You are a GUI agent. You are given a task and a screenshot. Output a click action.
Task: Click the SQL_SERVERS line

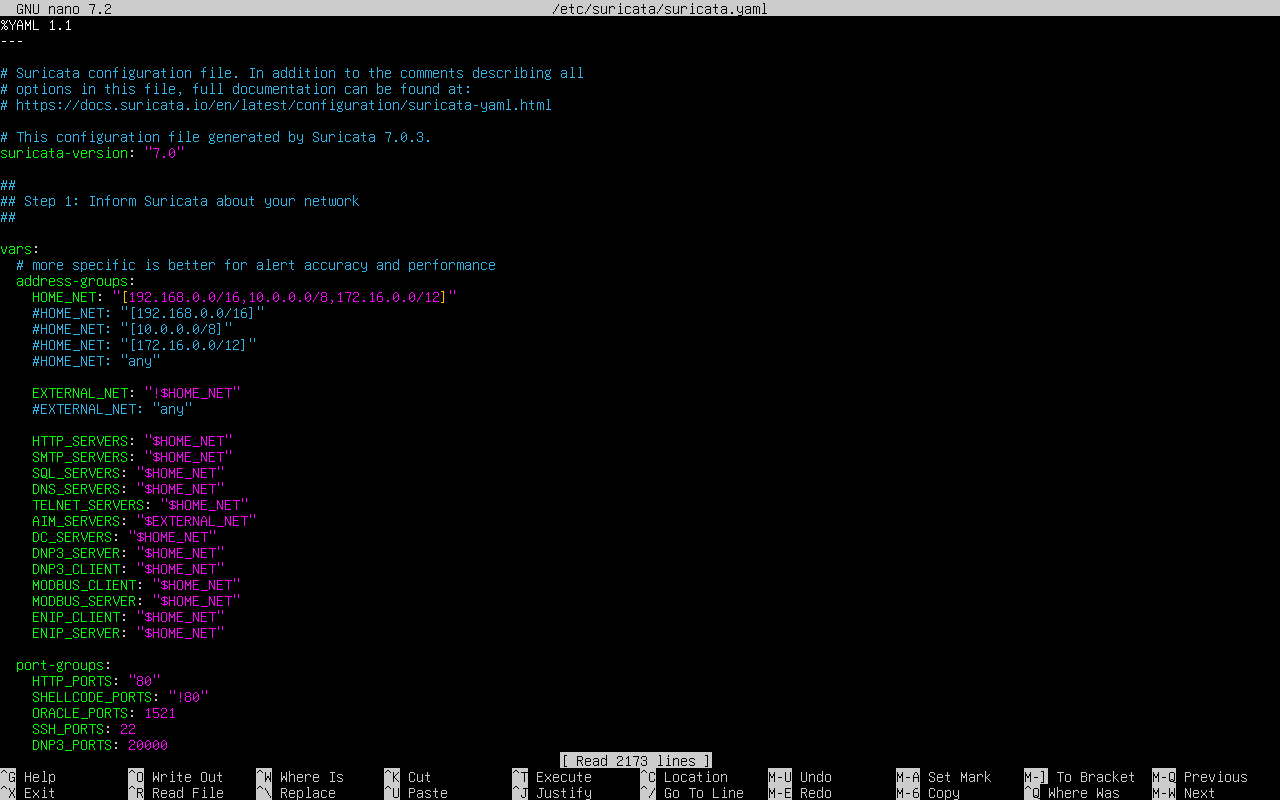pos(128,473)
